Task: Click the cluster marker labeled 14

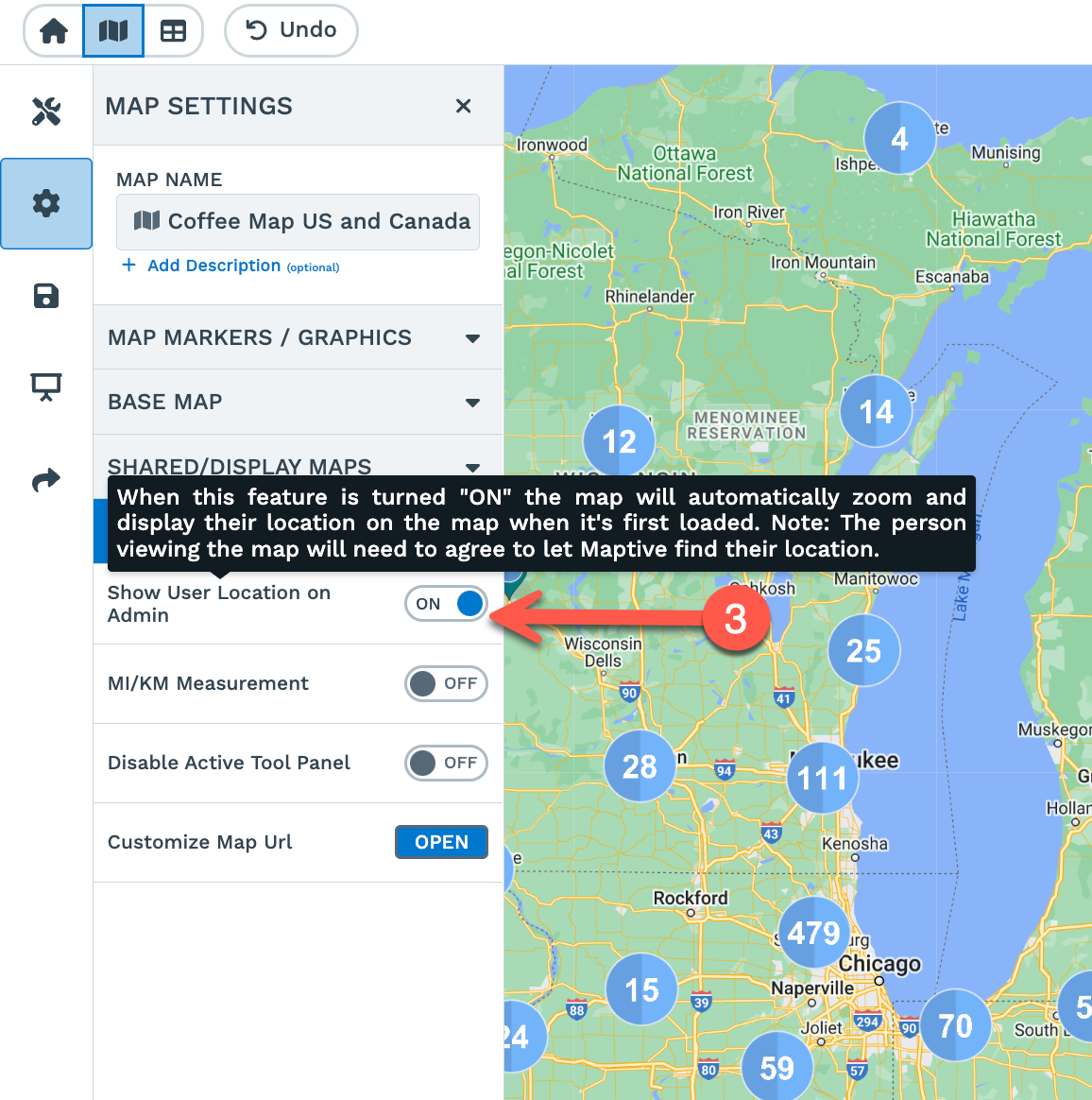Action: coord(876,411)
